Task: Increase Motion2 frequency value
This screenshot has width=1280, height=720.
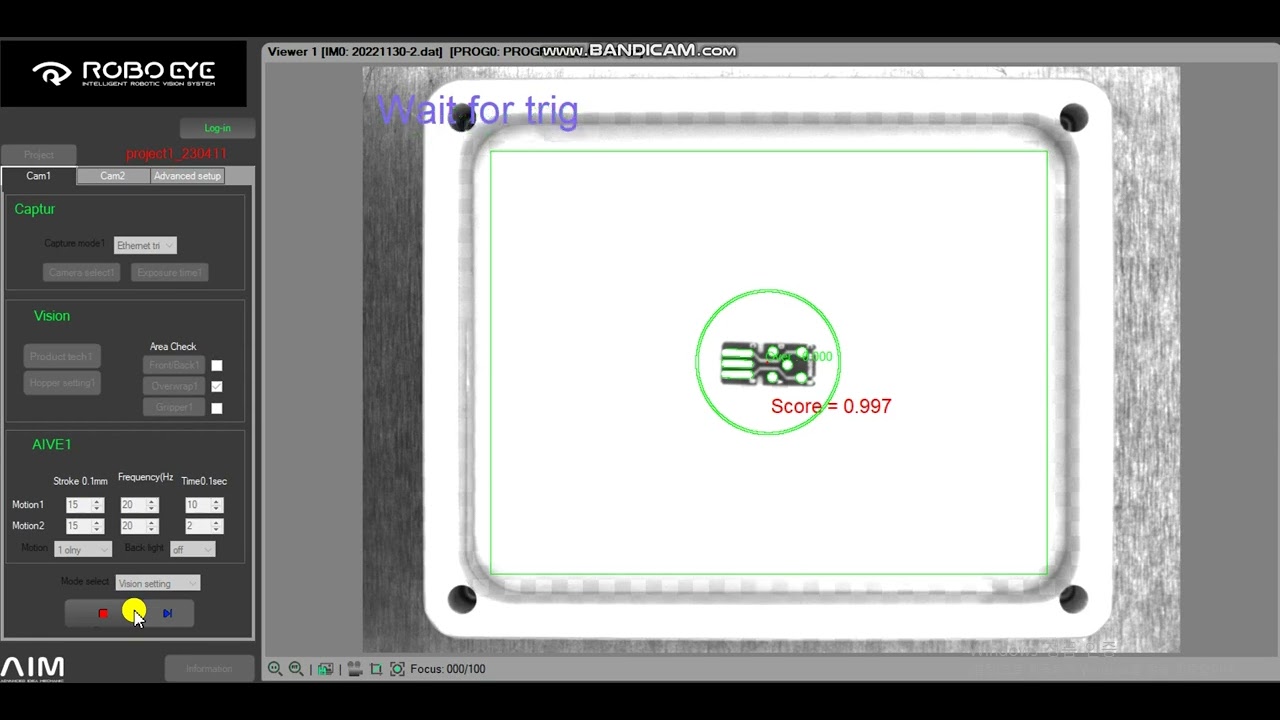Action: click(152, 523)
